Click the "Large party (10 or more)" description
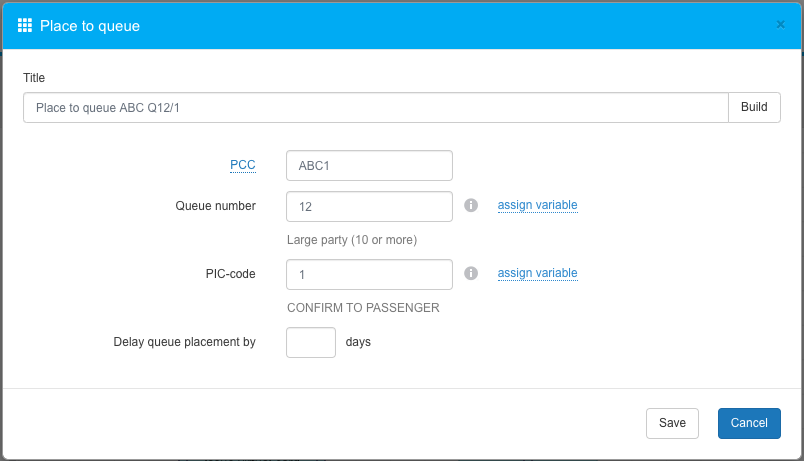804x461 pixels. (x=352, y=240)
